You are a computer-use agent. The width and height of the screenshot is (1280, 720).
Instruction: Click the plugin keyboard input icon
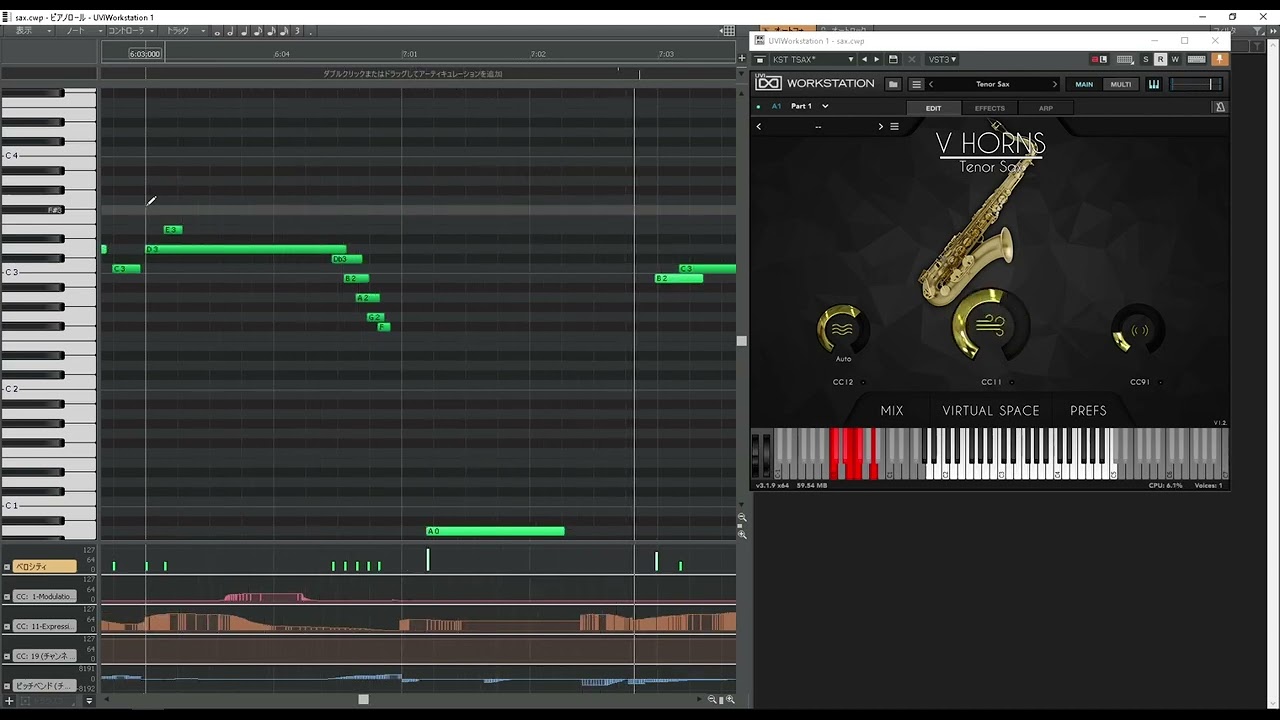tap(1196, 60)
